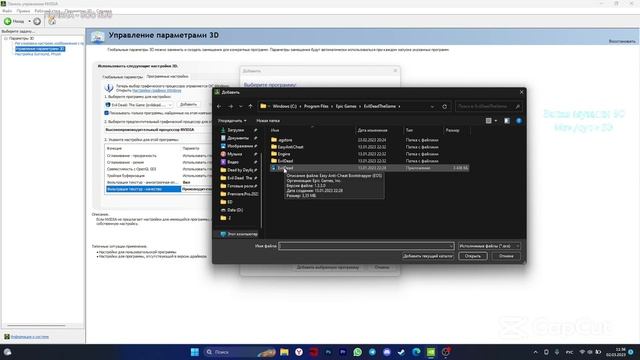Open WhatsApp from the taskbar
This screenshot has width=640, height=360.
[358, 352]
